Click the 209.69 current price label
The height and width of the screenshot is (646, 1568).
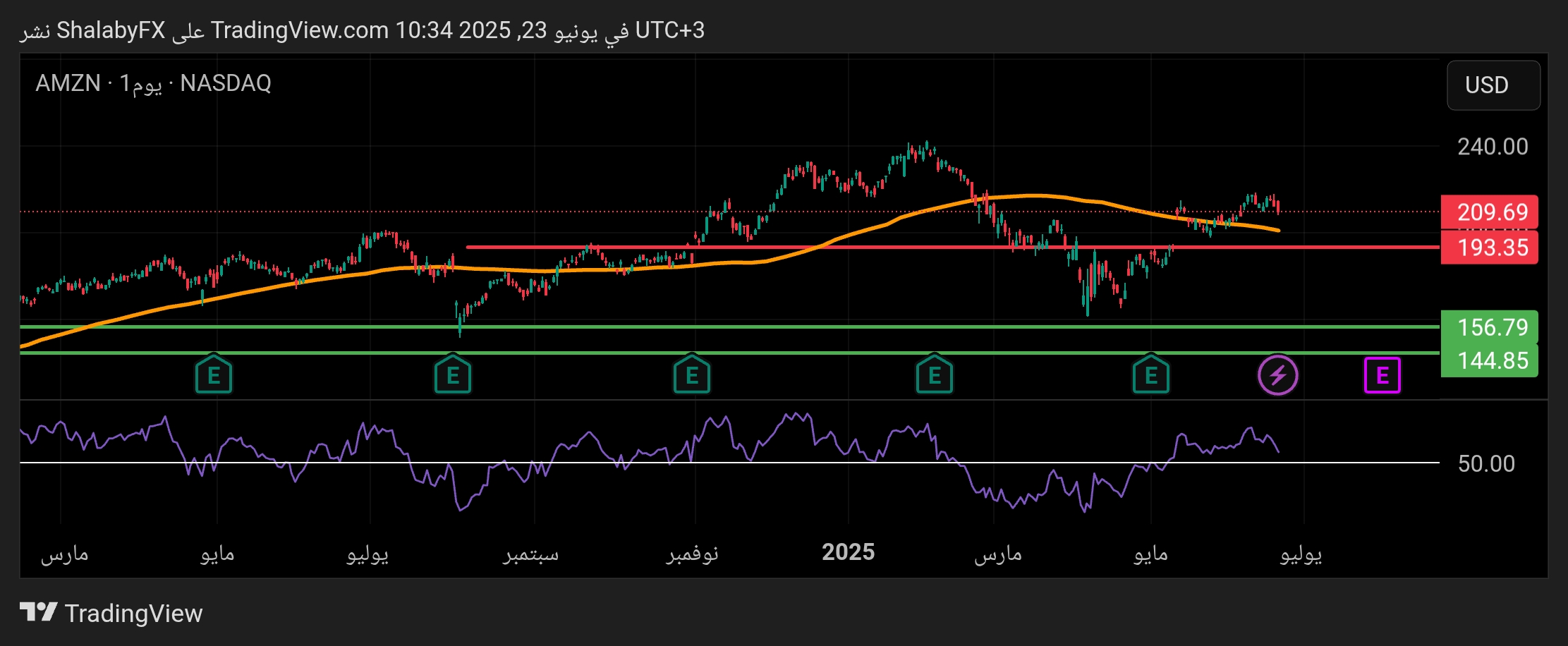1489,212
